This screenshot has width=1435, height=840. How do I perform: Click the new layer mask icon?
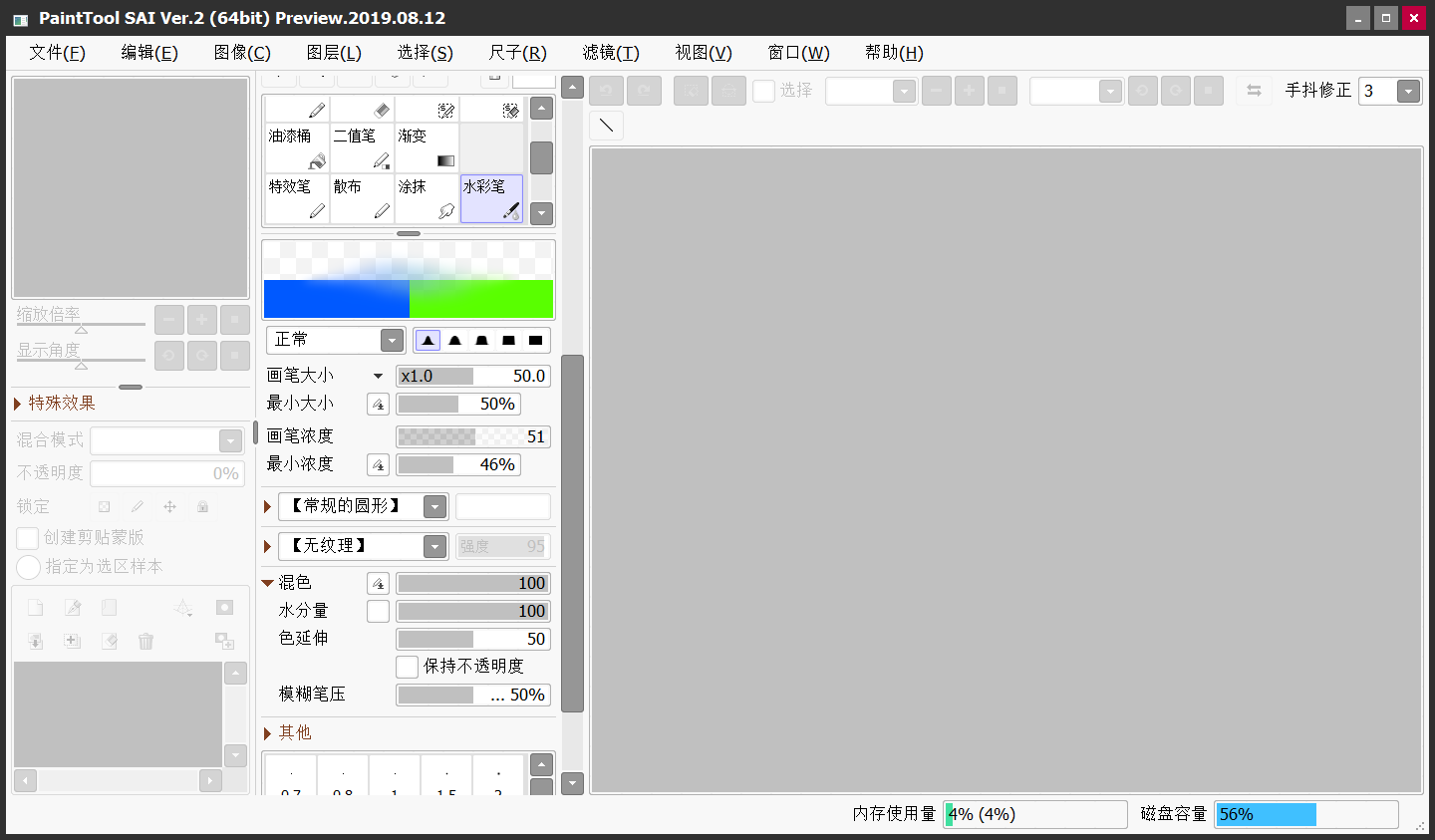(224, 608)
